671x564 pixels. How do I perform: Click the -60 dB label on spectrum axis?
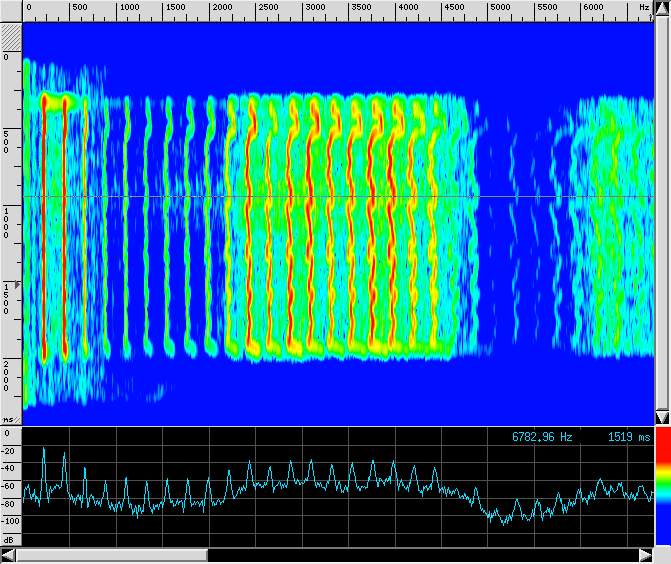click(10, 486)
